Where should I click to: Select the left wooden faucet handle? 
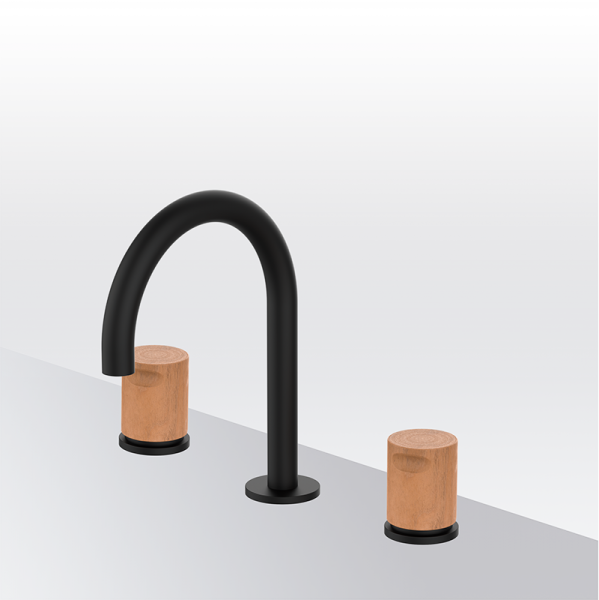point(155,394)
